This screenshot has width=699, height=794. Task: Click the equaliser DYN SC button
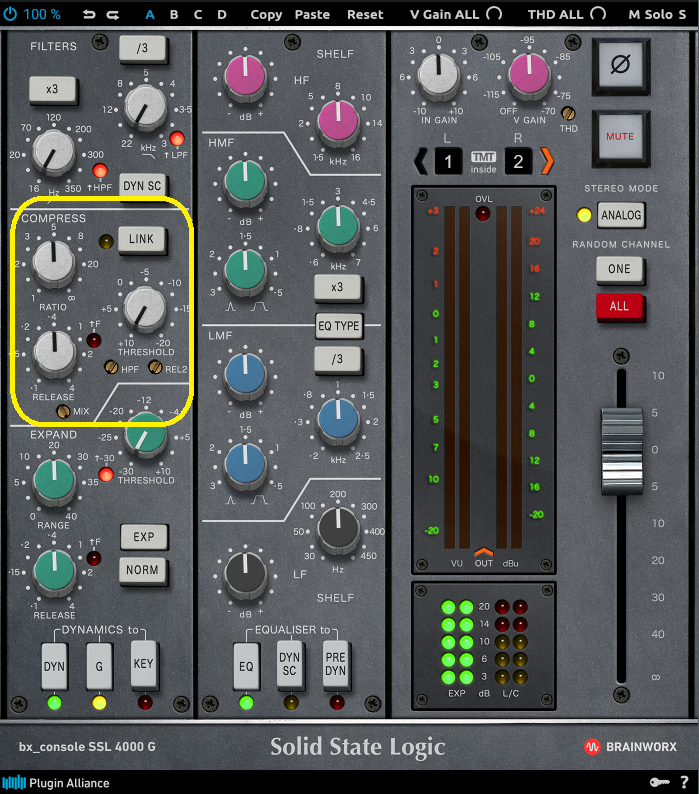(290, 664)
